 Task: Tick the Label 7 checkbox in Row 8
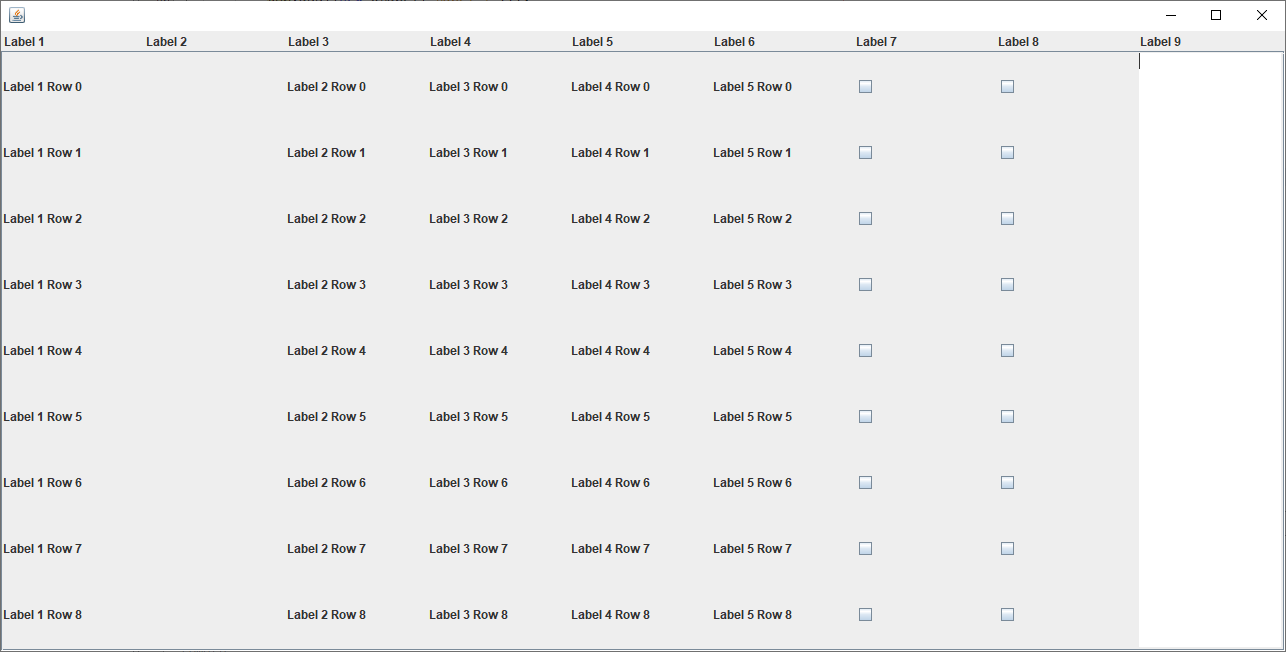coord(866,615)
